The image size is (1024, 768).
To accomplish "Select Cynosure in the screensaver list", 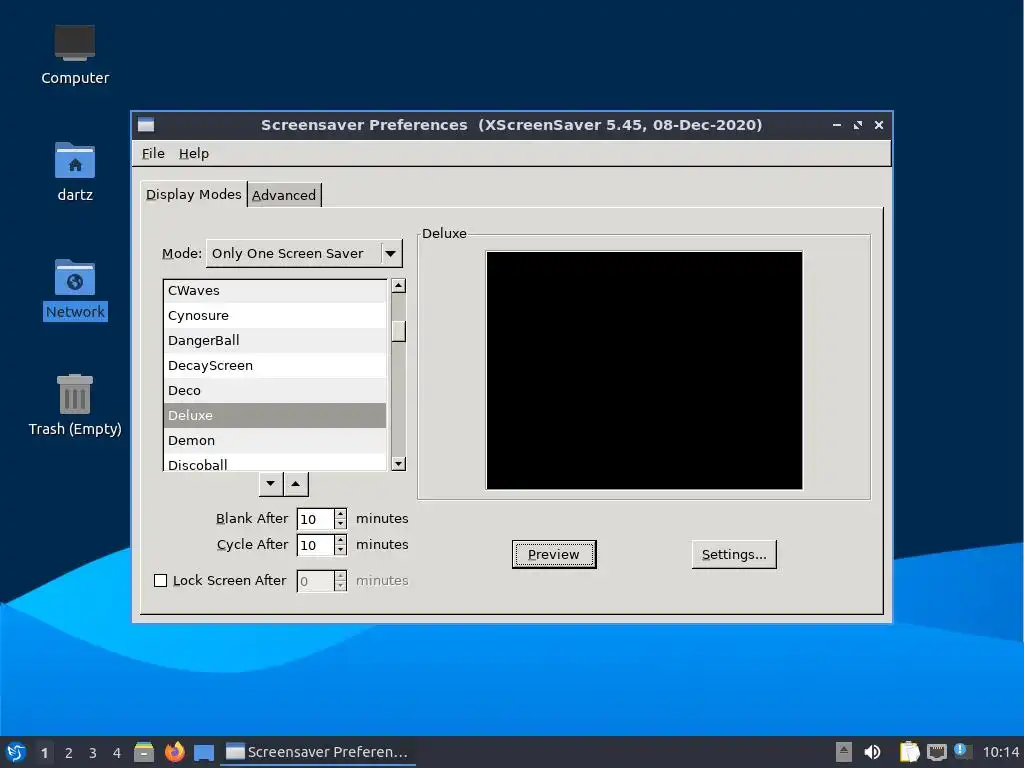I will (275, 315).
